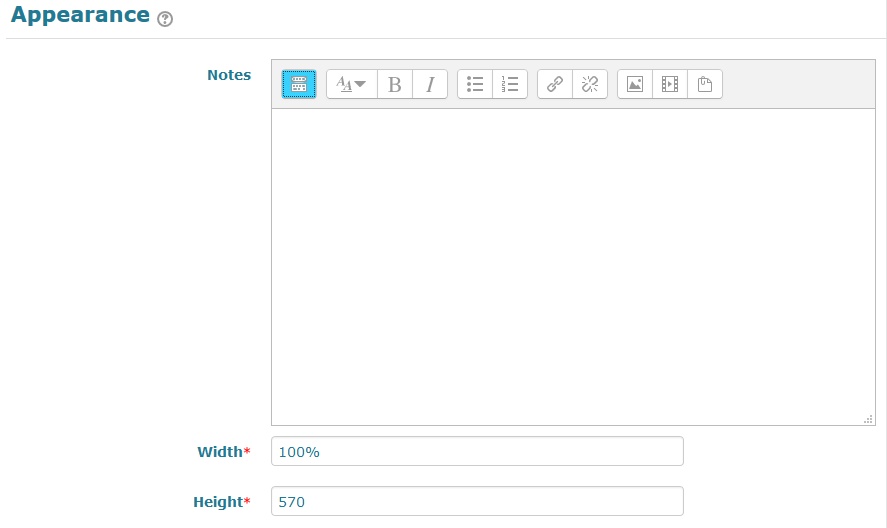887x528 pixels.
Task: Toggle italic formatting
Action: (430, 85)
